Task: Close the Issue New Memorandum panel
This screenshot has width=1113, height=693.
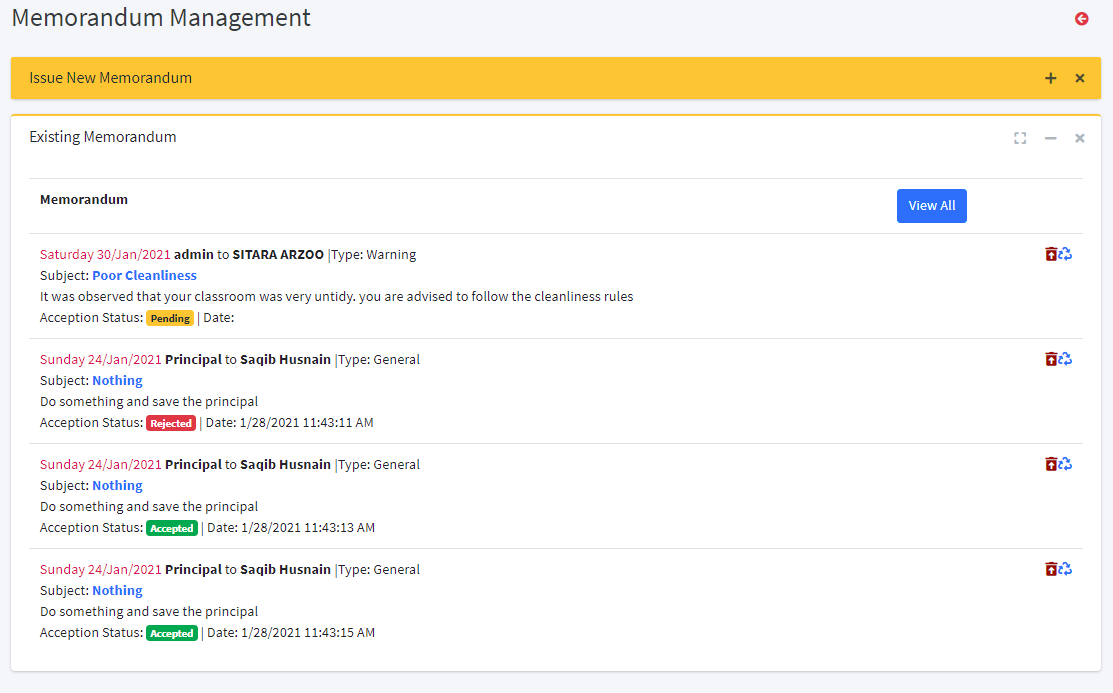Action: point(1080,78)
